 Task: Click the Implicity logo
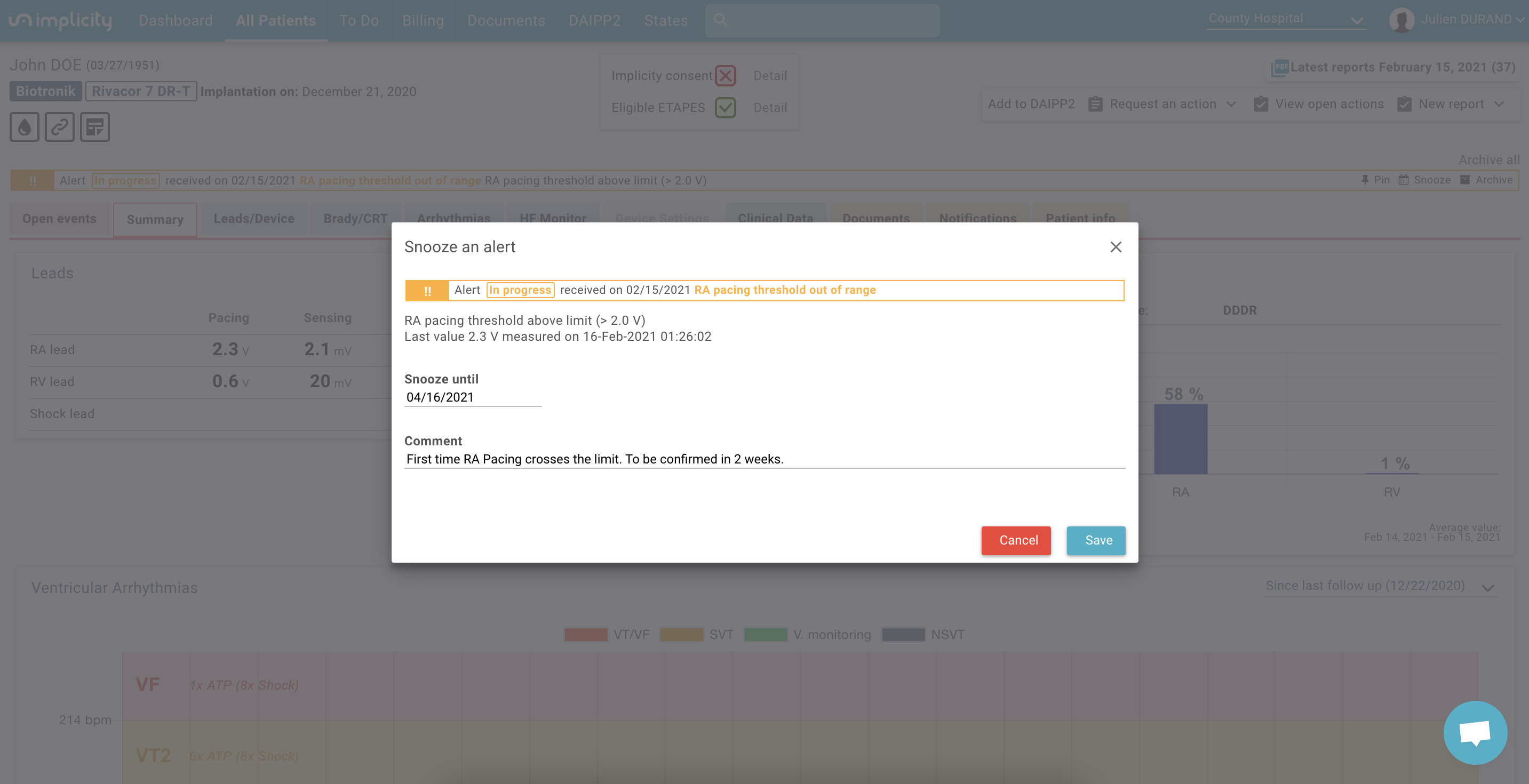click(60, 21)
